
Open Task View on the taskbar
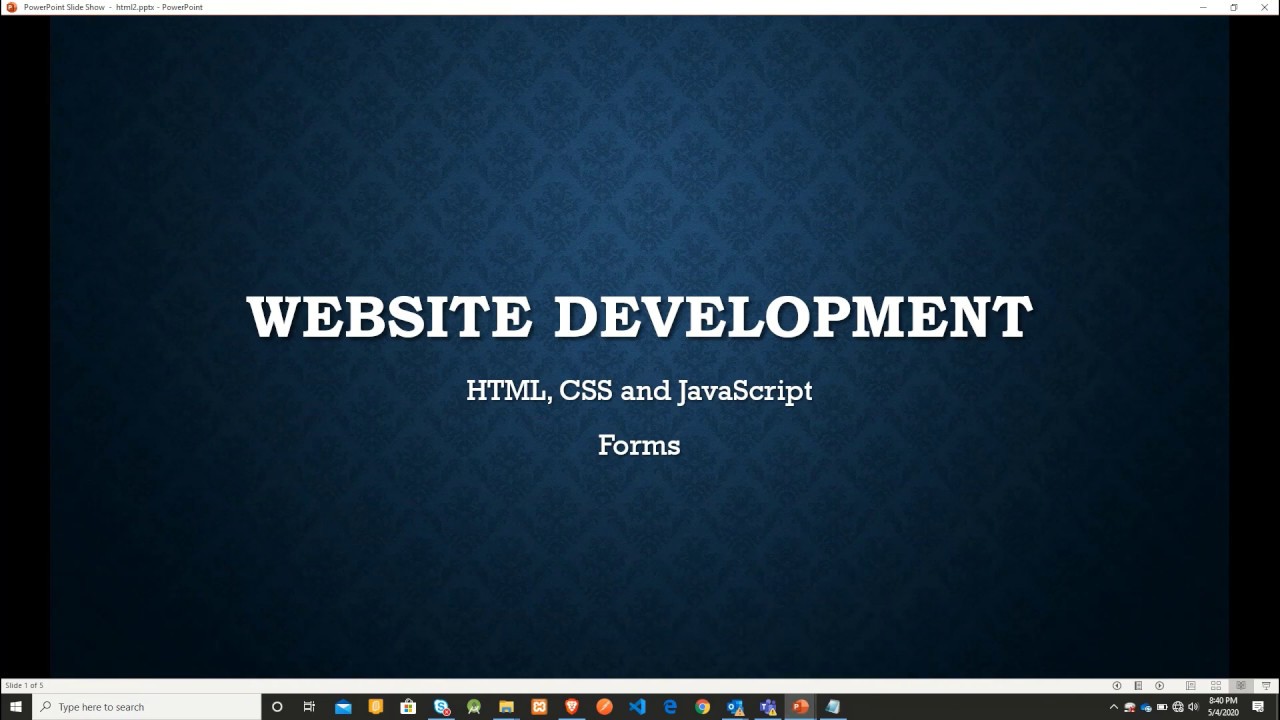click(x=309, y=707)
